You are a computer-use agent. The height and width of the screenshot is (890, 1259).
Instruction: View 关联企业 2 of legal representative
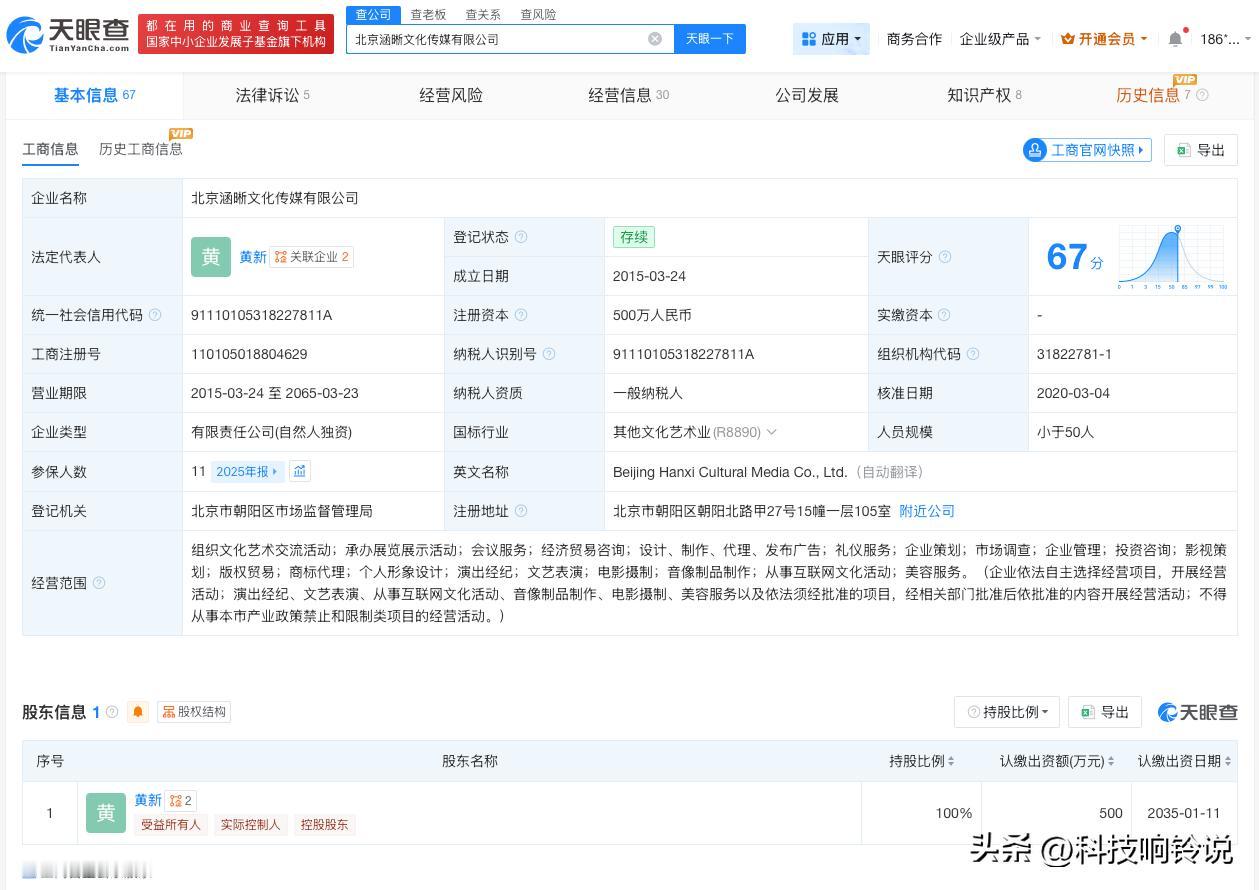click(x=312, y=257)
